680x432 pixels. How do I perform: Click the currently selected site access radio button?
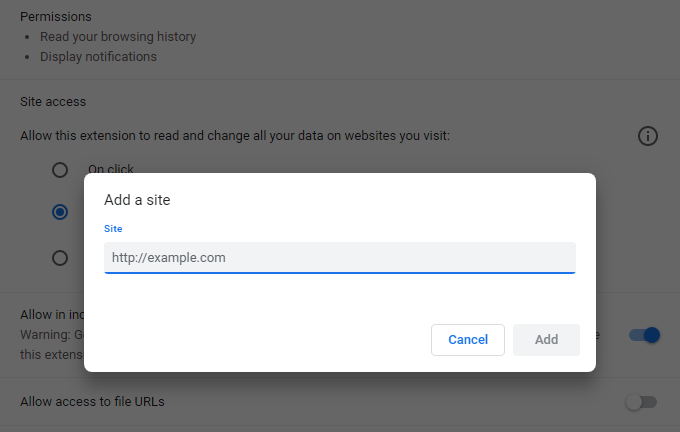[x=60, y=212]
